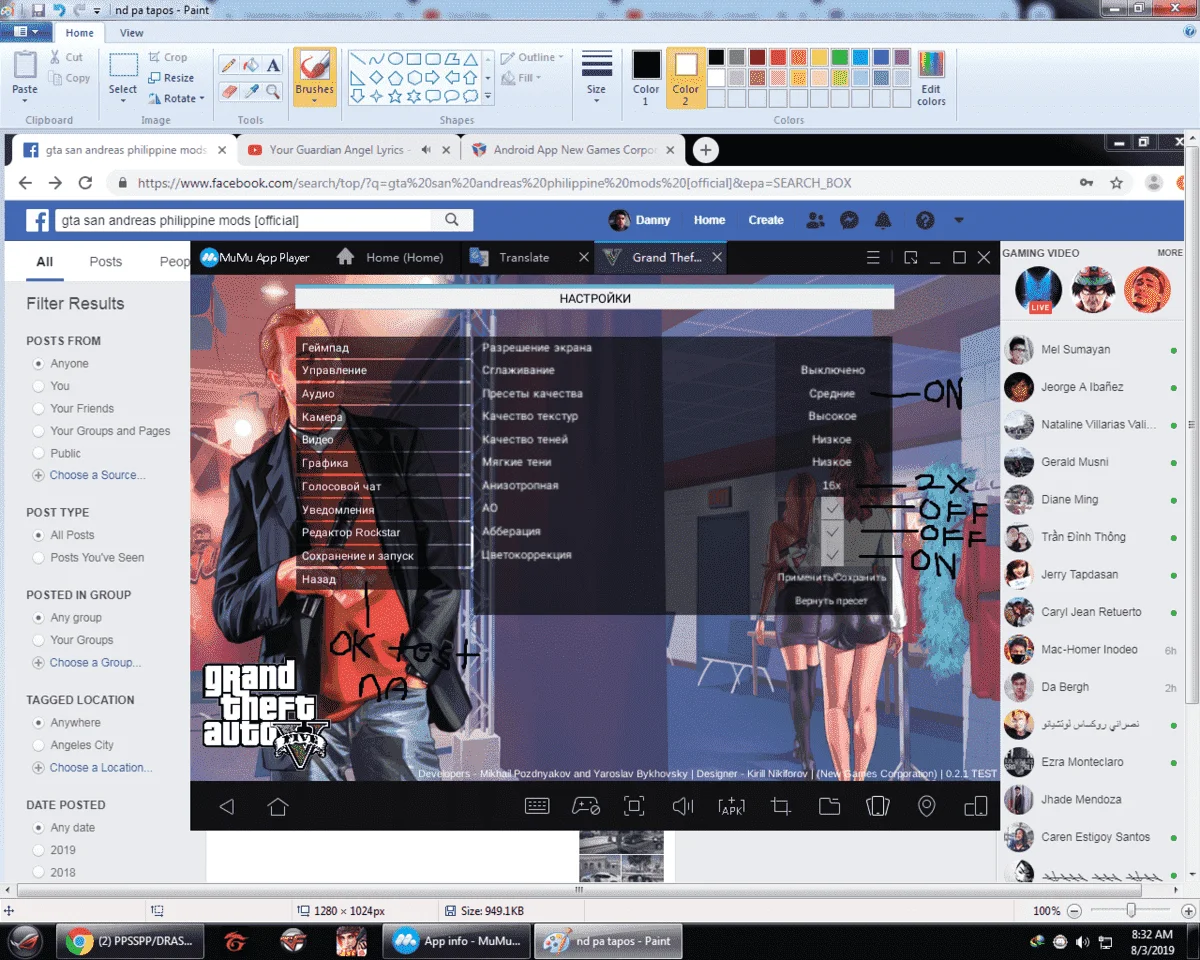1200x960 pixels.
Task: Cut the current selection
Action: pyautogui.click(x=67, y=57)
